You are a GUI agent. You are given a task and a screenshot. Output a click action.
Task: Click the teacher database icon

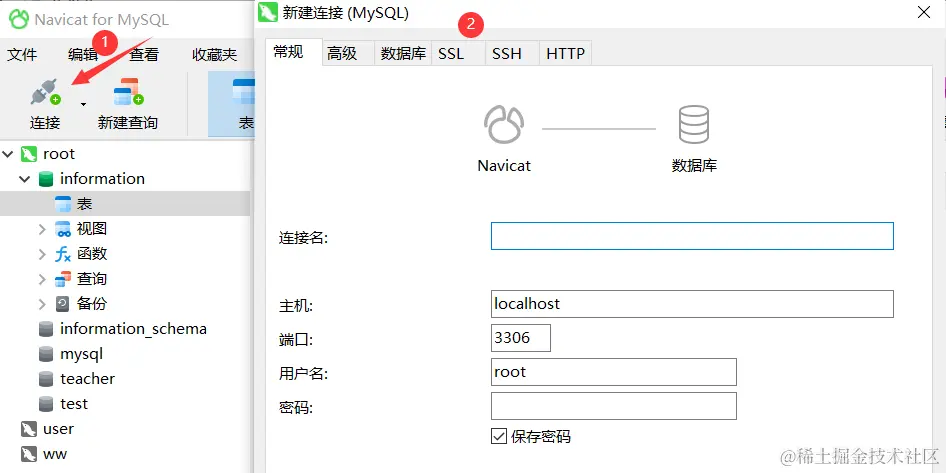(x=45, y=379)
